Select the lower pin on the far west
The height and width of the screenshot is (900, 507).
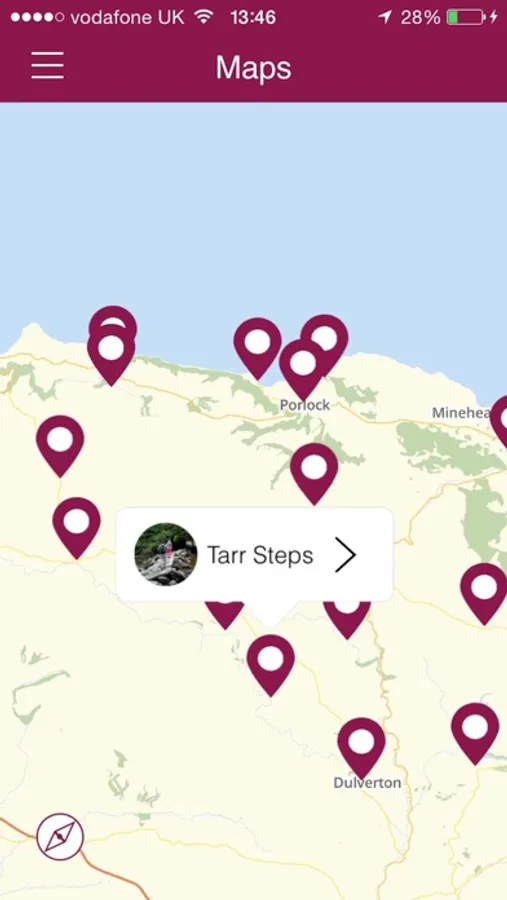76,527
